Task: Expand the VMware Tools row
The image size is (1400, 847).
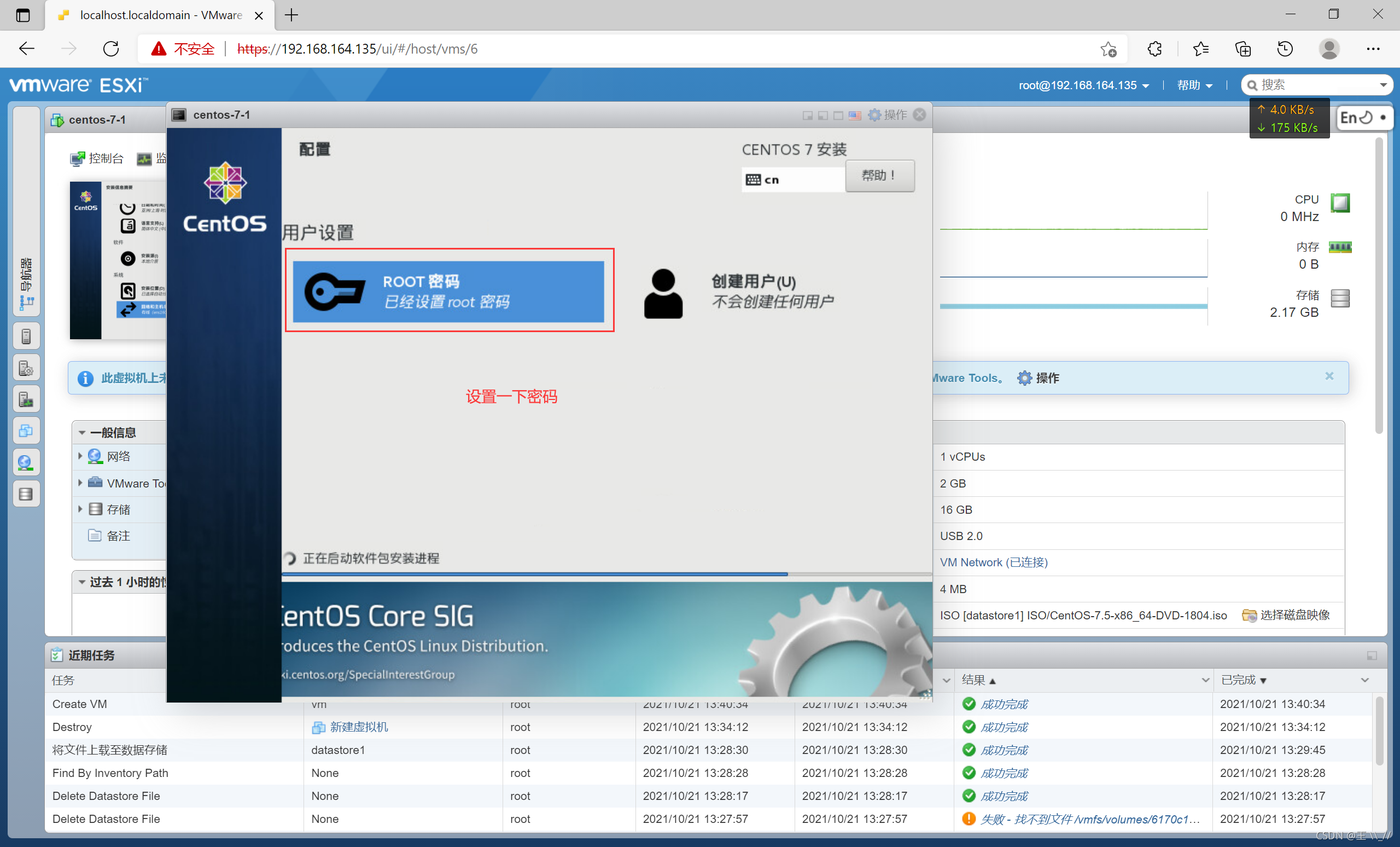Action: point(80,483)
